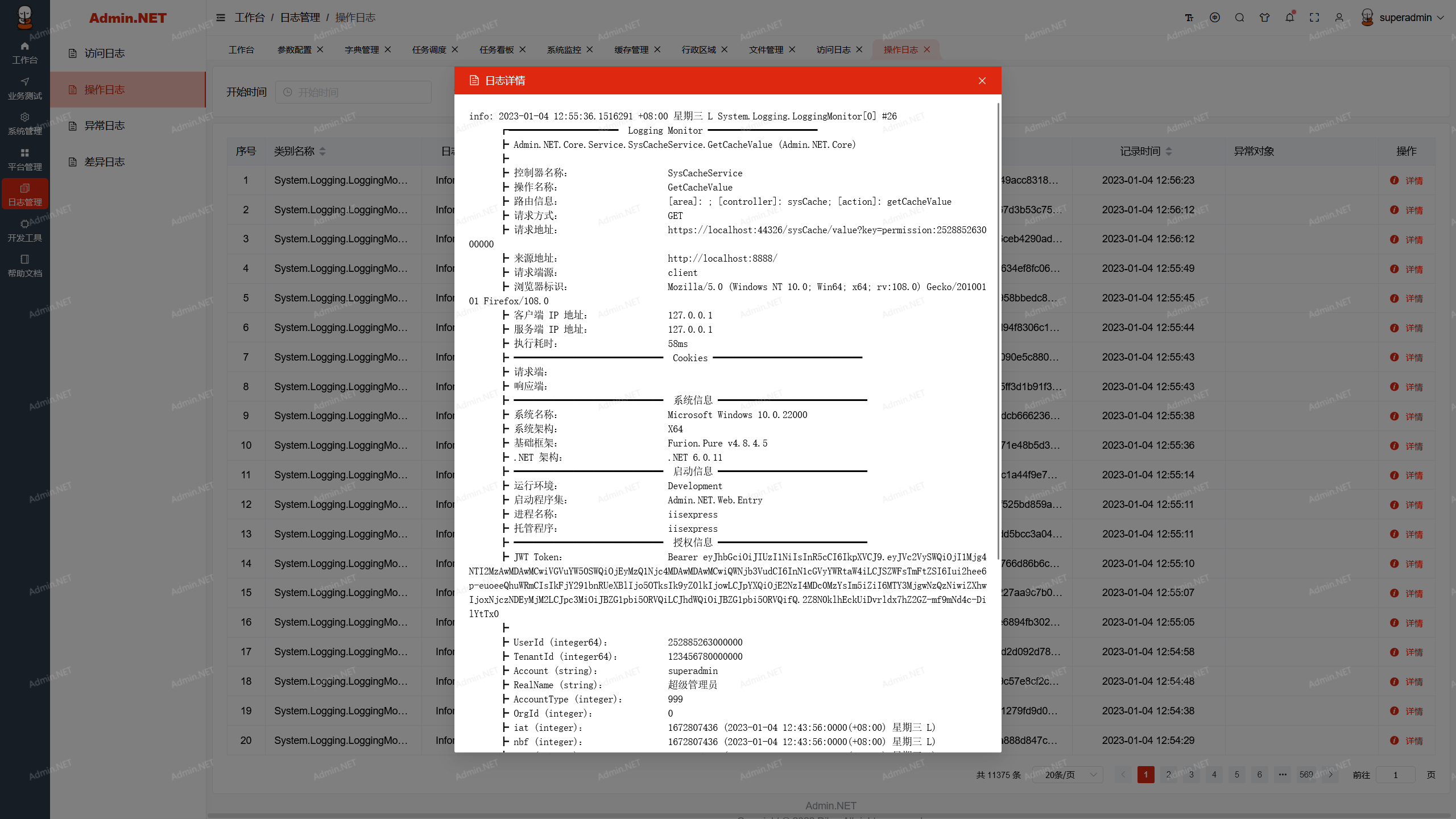The width and height of the screenshot is (1456, 819).
Task: Open the theme shirt icon settings
Action: 1264,18
